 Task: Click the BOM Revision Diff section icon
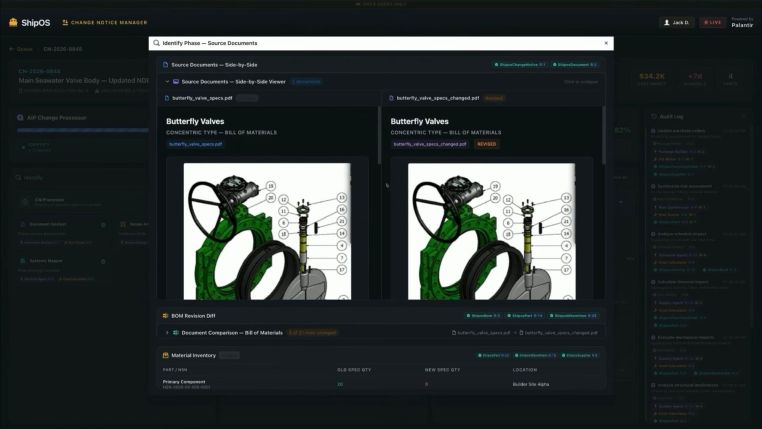165,315
